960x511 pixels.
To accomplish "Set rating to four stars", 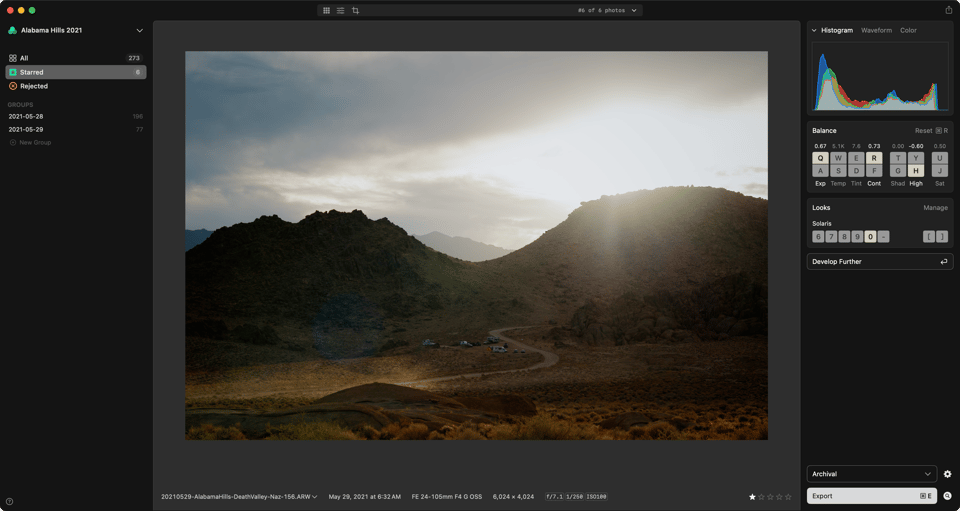I will pyautogui.click(x=779, y=497).
